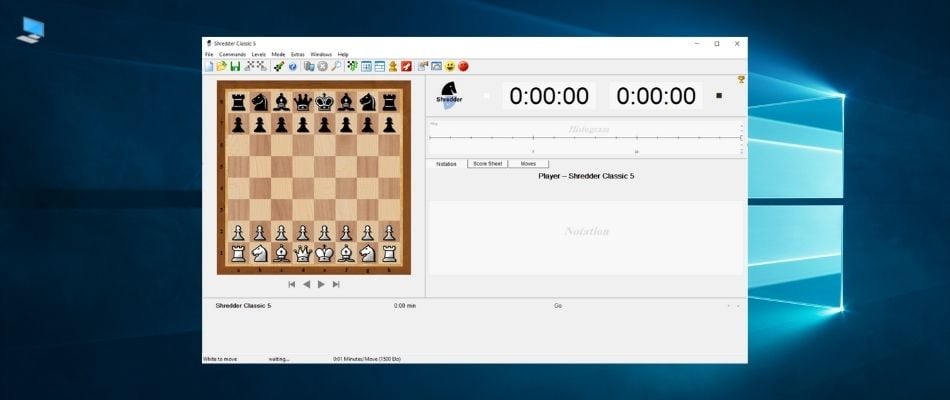Click the red rocket toolbar icon

pyautogui.click(x=407, y=66)
